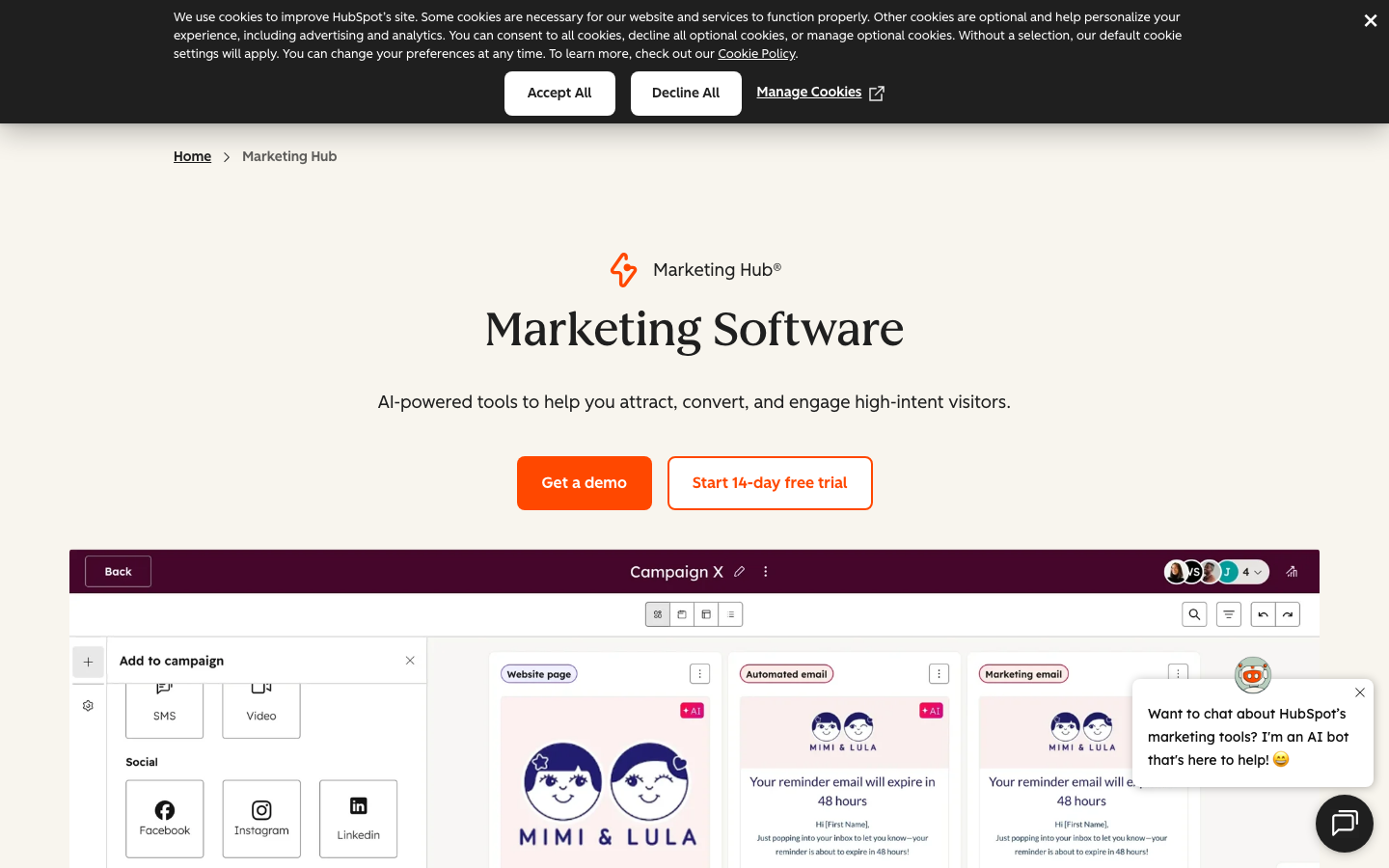
Task: Open the Campaign X three-dot menu
Action: point(766,572)
